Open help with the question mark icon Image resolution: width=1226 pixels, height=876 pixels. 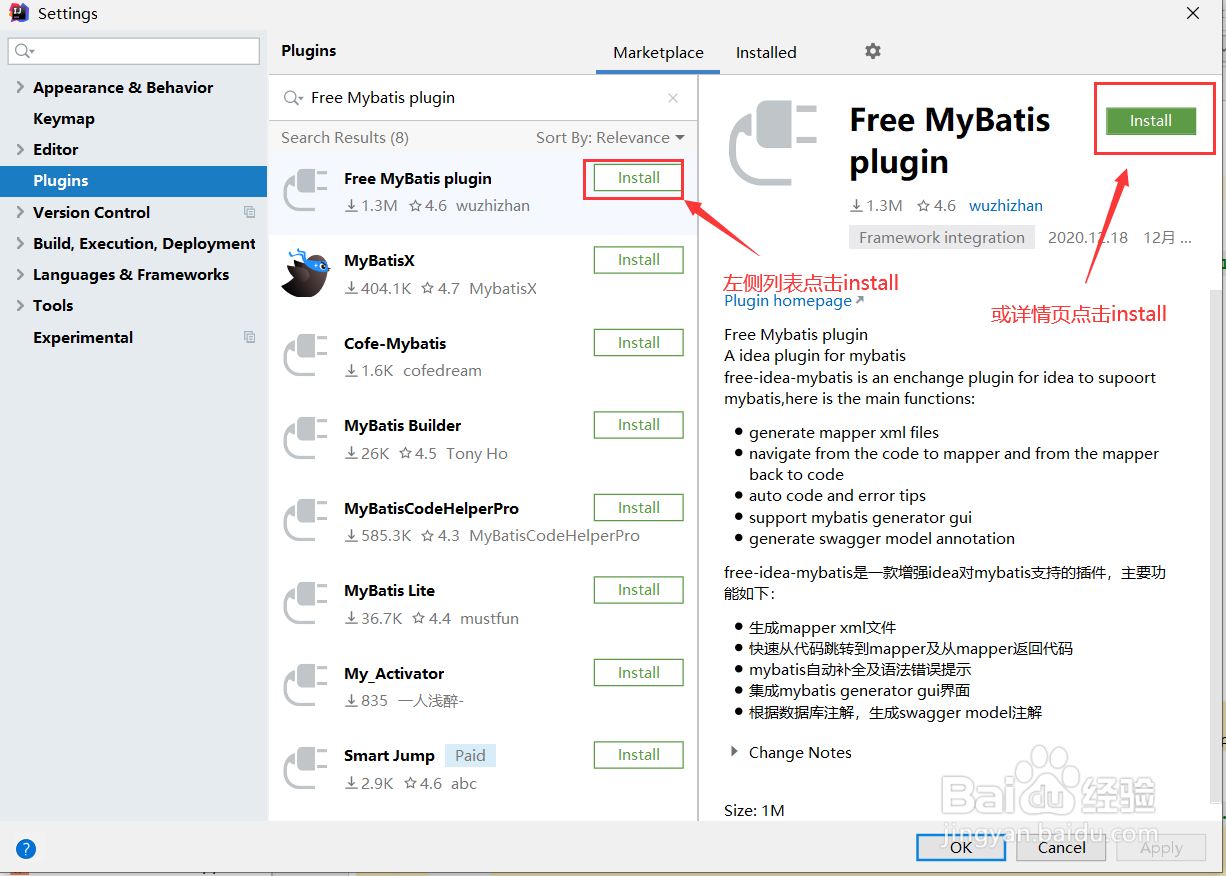coord(26,849)
